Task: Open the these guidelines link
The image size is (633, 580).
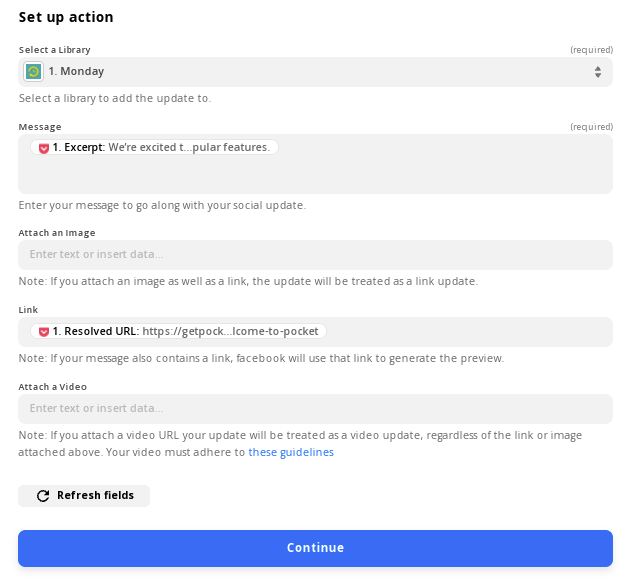Action: pos(291,452)
